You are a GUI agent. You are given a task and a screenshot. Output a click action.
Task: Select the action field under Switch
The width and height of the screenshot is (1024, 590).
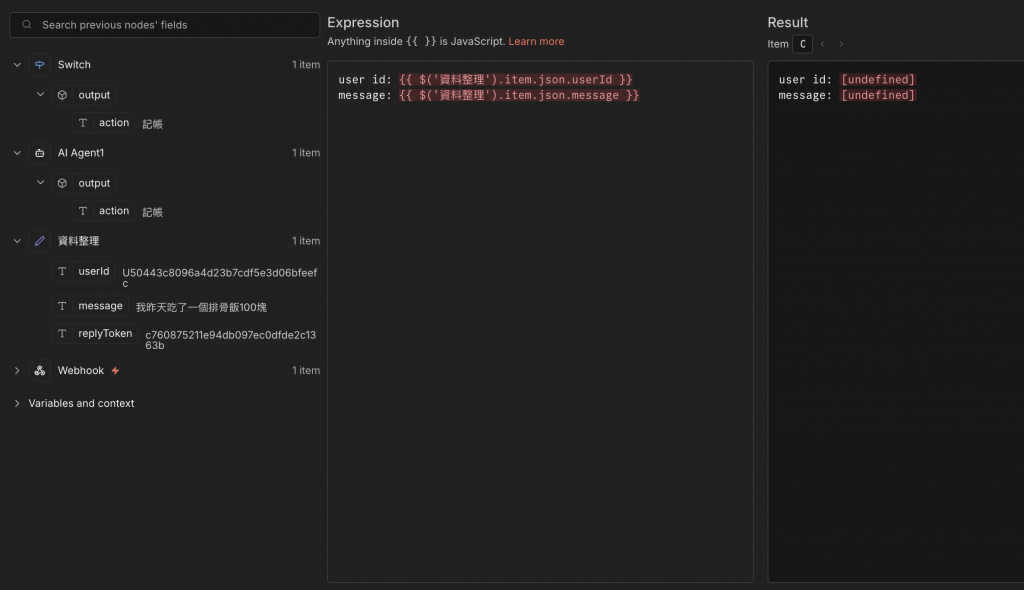tap(104, 123)
